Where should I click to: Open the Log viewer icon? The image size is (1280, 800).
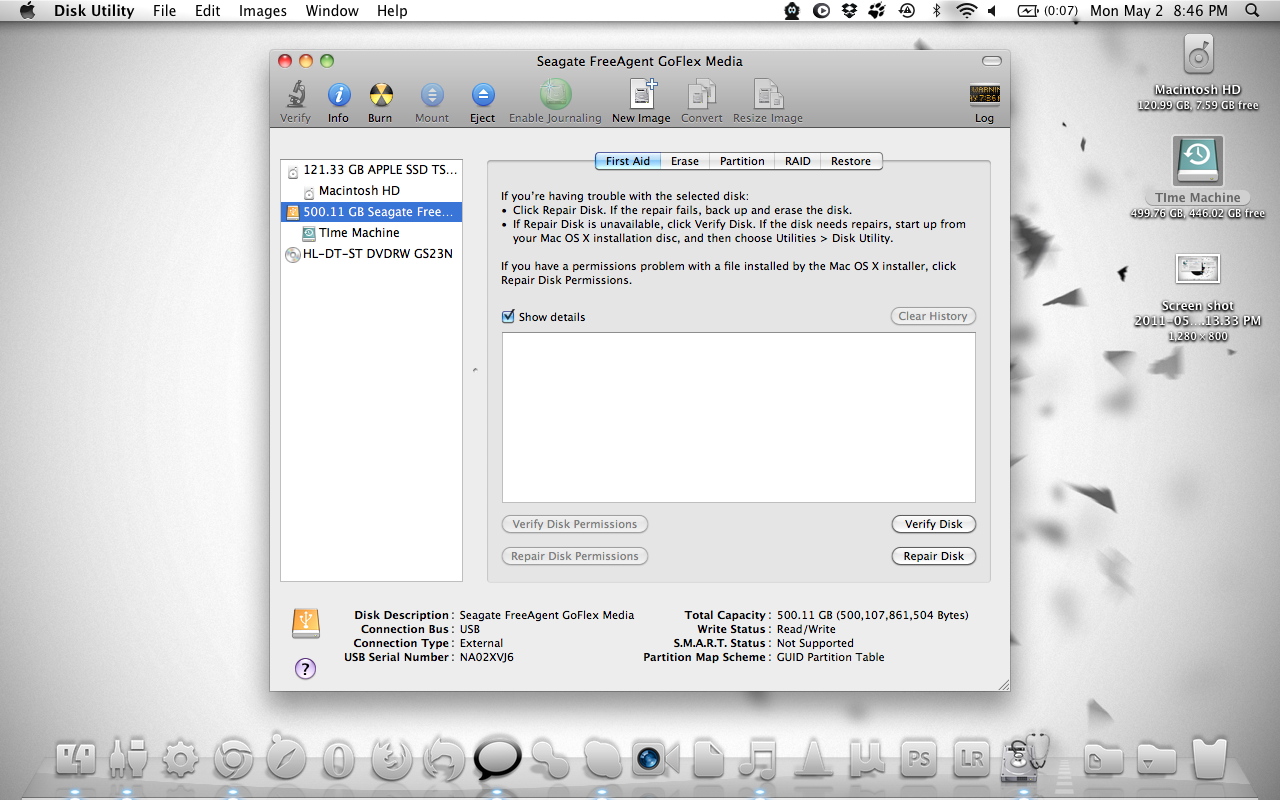(985, 95)
